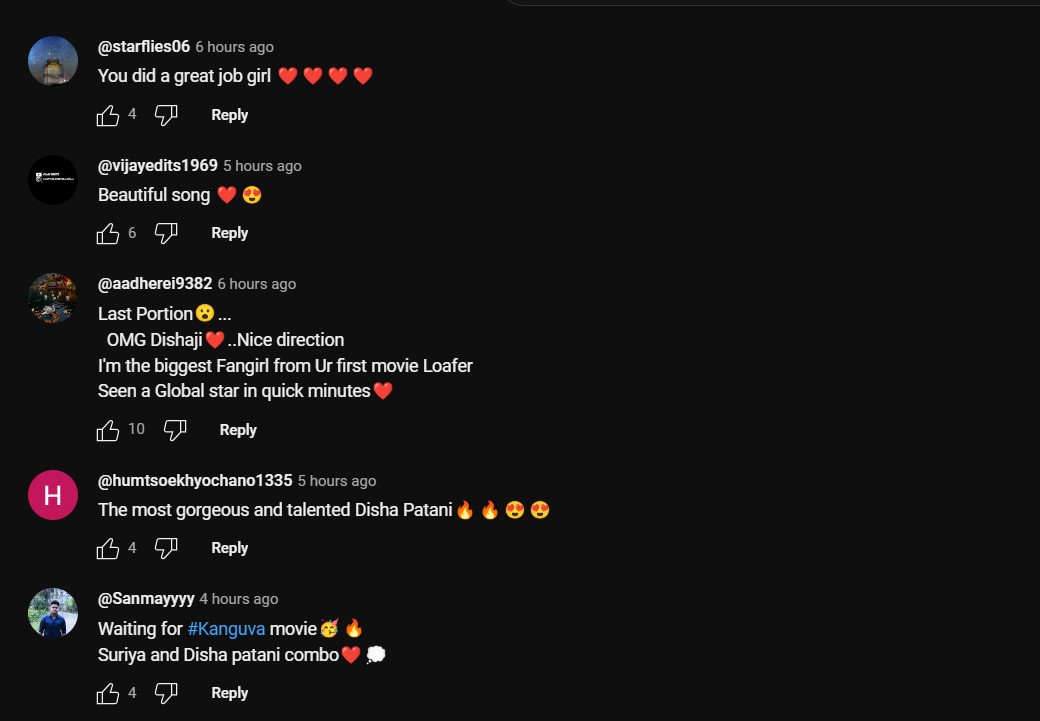Dislike the 'Waiting for Kanguva' comment

click(166, 694)
